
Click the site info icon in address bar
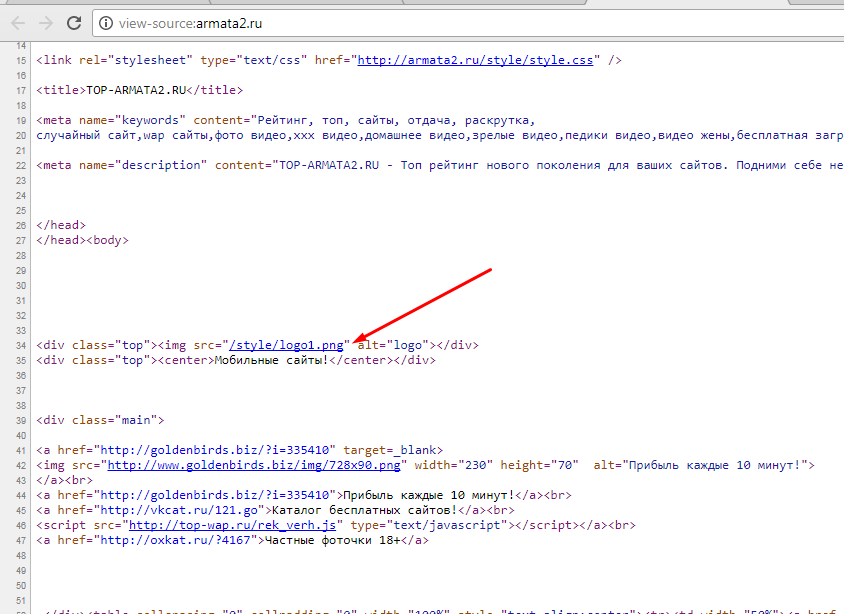point(107,21)
